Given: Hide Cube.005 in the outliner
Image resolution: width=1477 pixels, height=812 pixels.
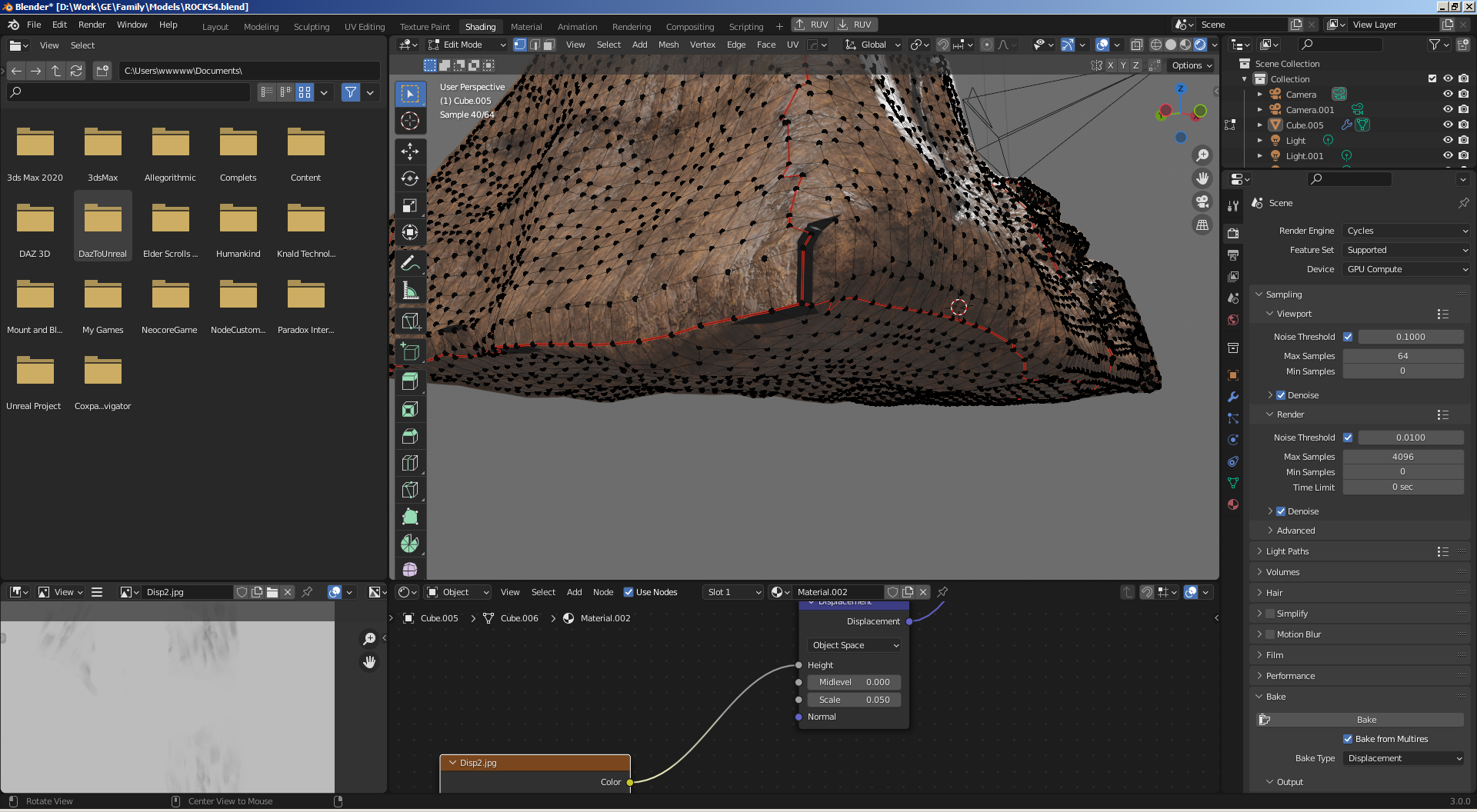Looking at the screenshot, I should click(1448, 125).
